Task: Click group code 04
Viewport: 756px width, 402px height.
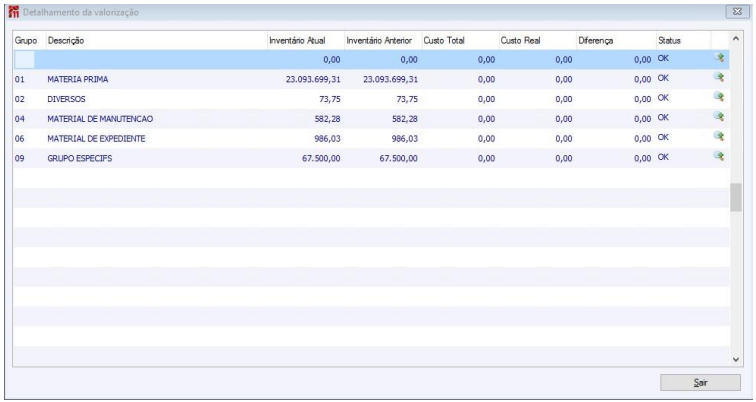Action: [x=20, y=120]
